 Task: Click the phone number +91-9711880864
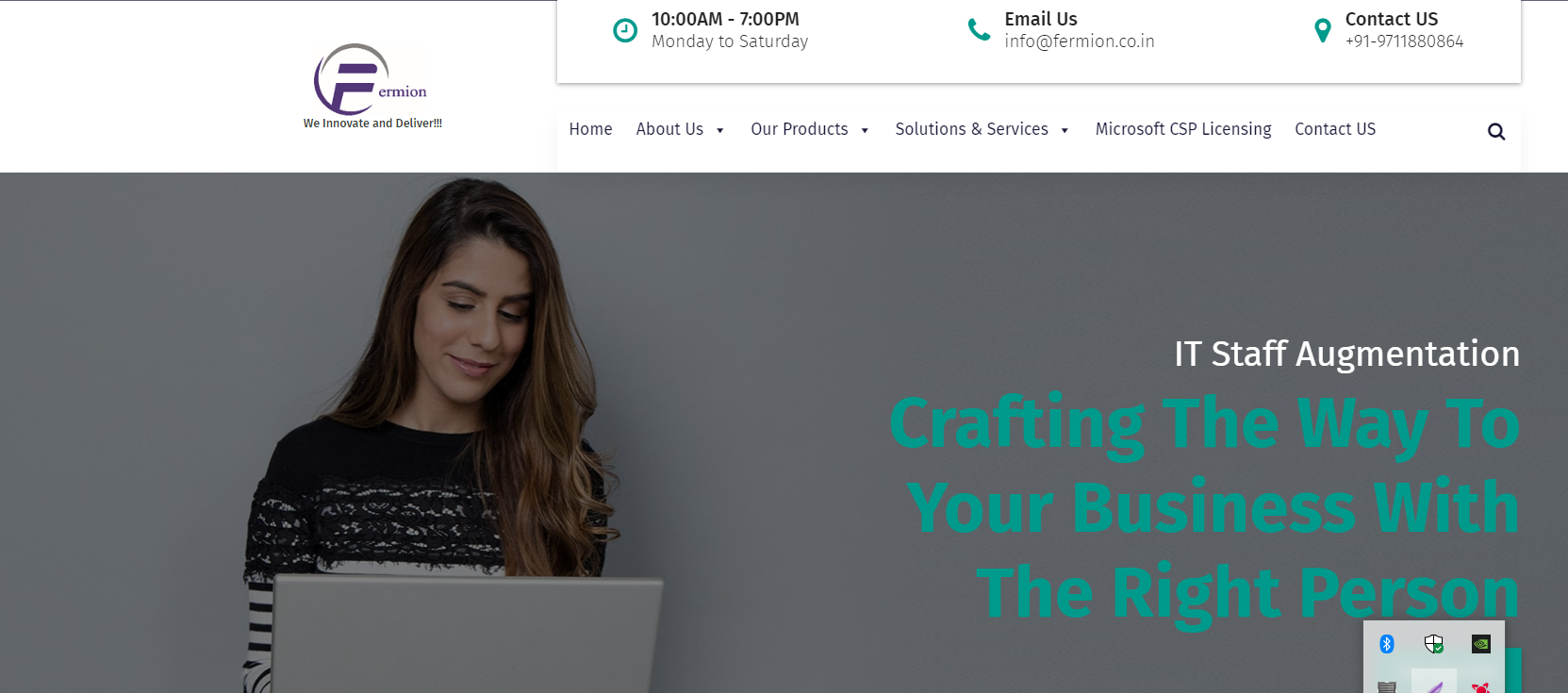coord(1404,41)
